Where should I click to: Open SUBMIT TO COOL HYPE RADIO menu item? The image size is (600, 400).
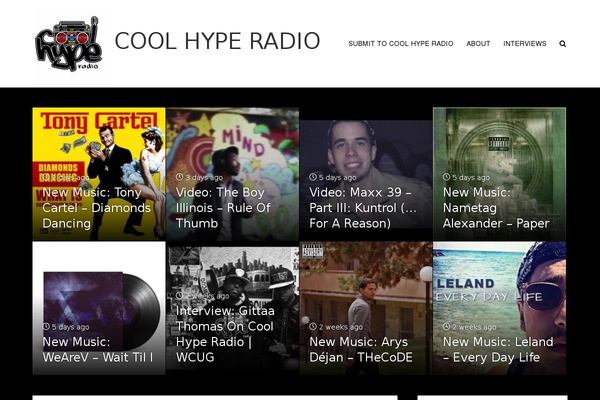pos(401,44)
